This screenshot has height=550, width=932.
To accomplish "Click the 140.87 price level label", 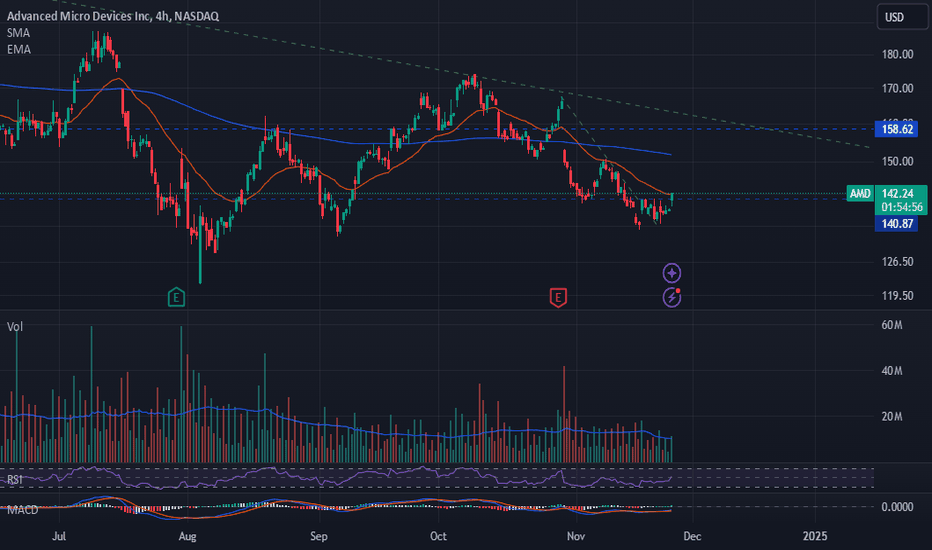I will (x=896, y=224).
